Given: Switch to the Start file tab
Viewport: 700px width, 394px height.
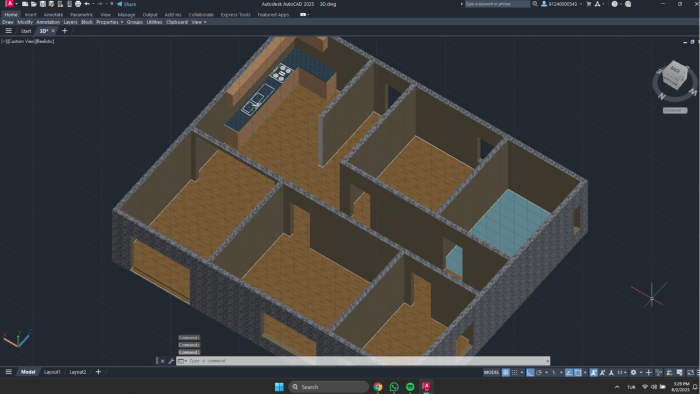Looking at the screenshot, I should (26, 31).
